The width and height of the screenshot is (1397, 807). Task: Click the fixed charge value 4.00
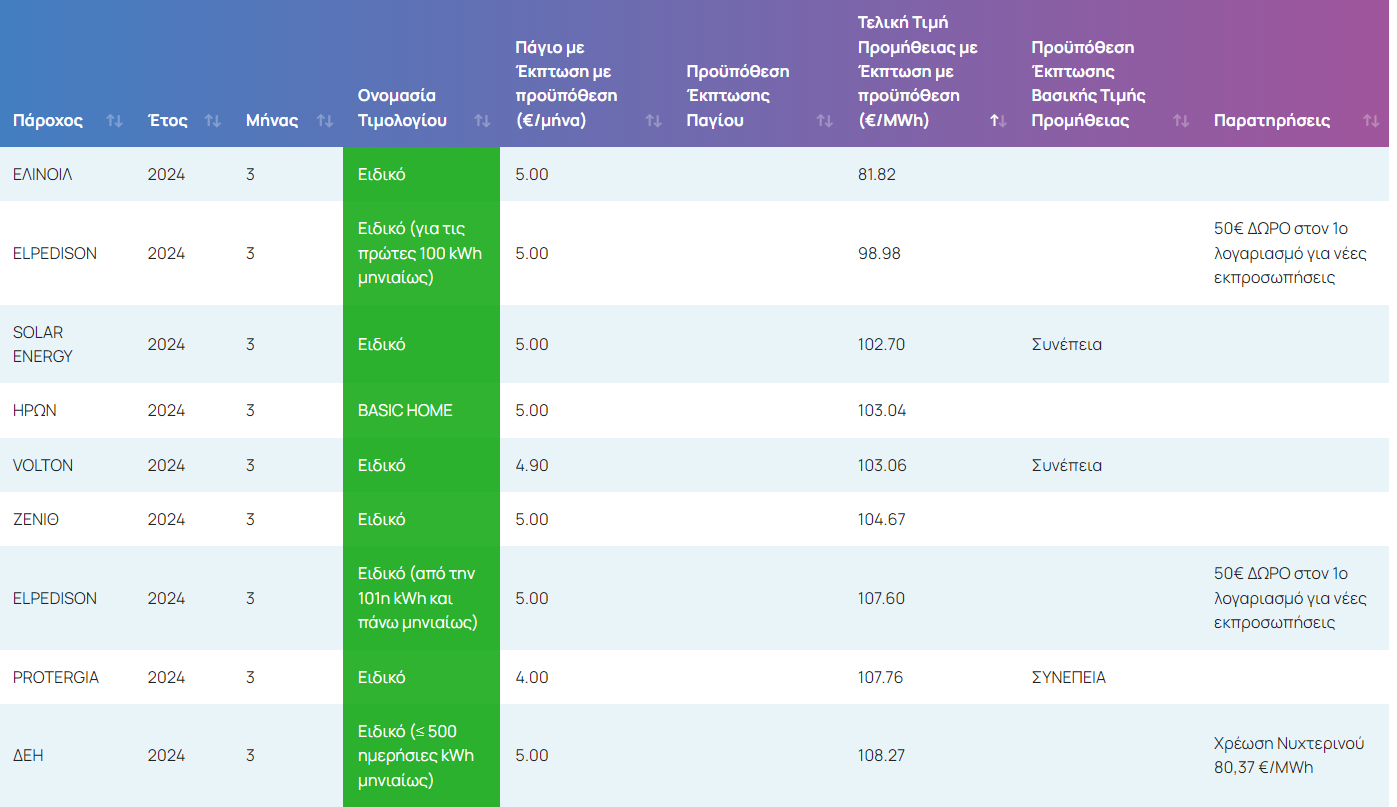click(532, 677)
